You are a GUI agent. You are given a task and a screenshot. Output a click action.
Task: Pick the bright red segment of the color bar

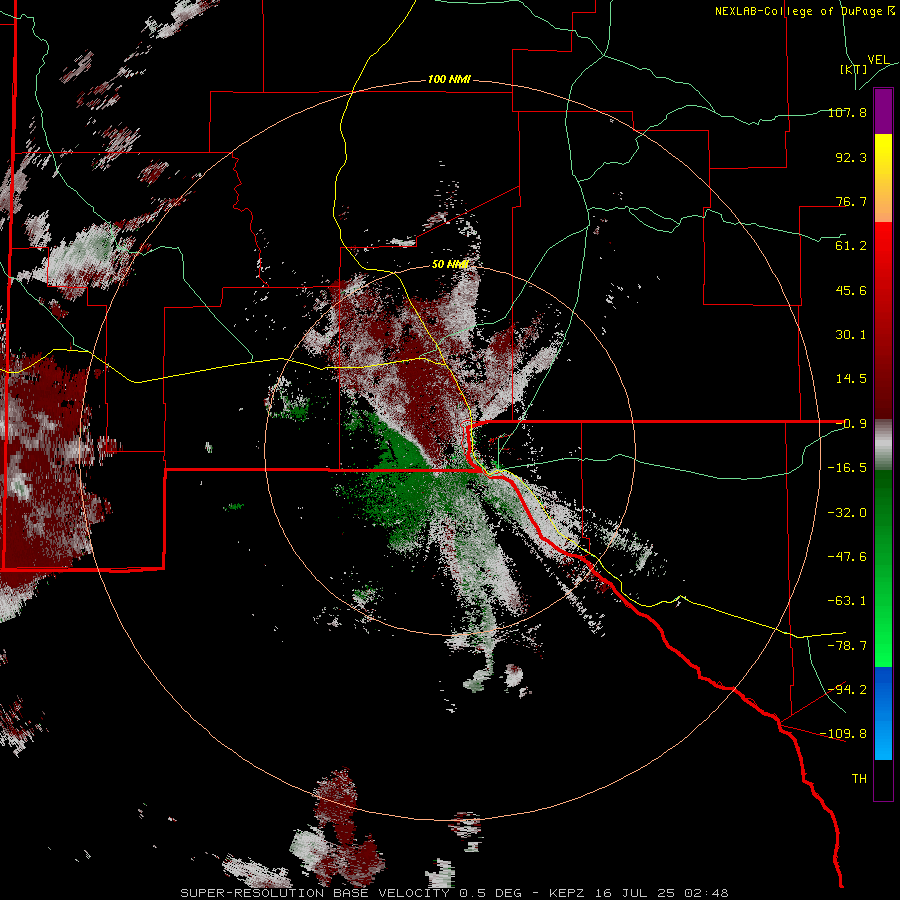[883, 253]
